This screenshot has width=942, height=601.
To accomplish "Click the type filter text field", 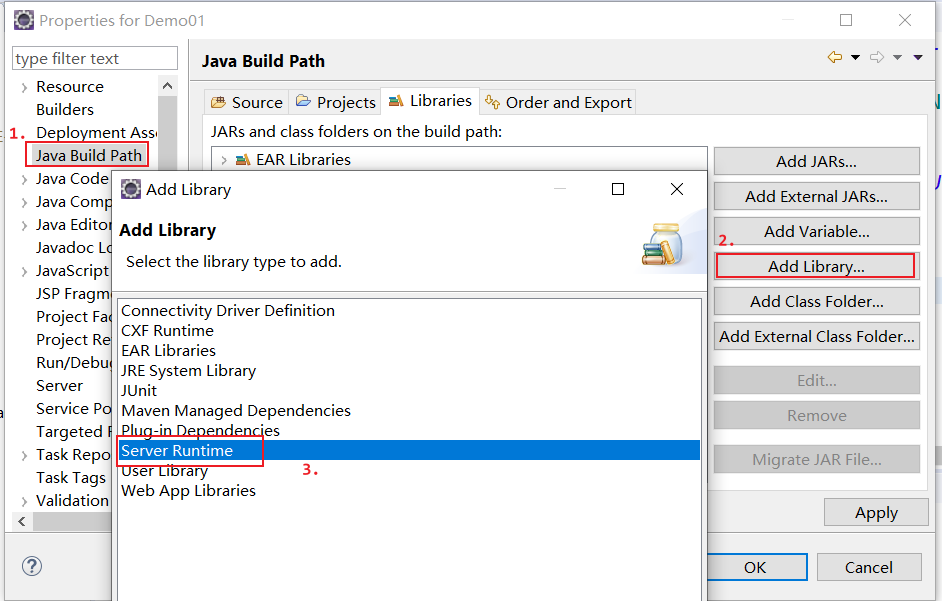I will [94, 58].
